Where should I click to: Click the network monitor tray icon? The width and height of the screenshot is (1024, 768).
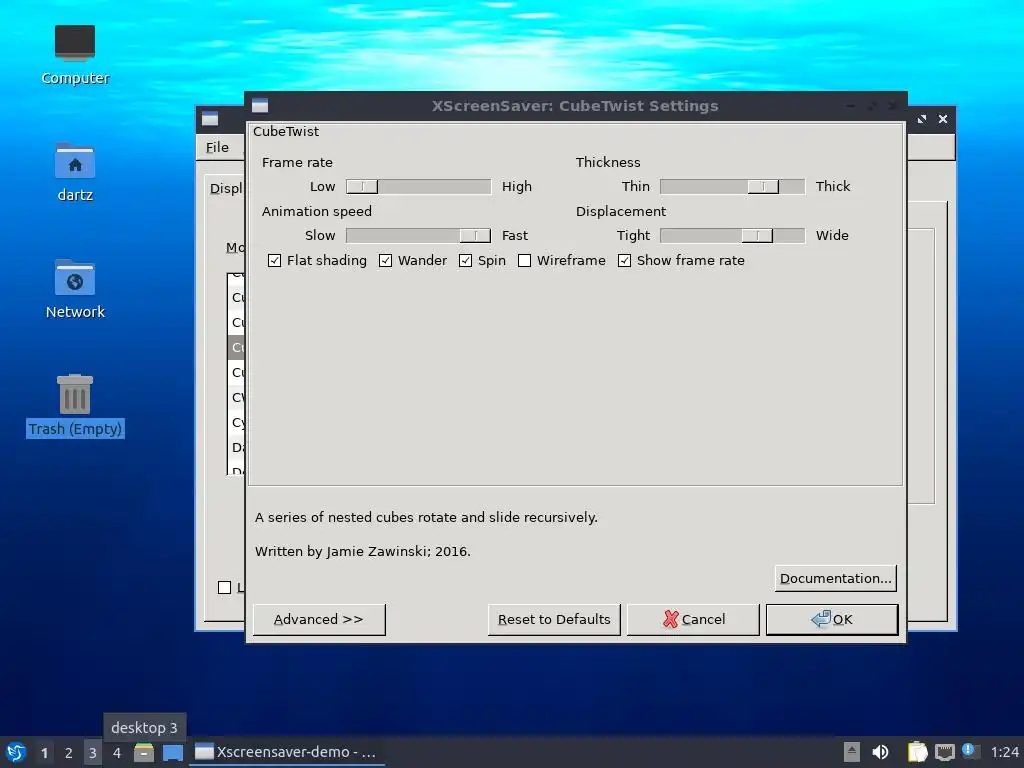[x=944, y=752]
